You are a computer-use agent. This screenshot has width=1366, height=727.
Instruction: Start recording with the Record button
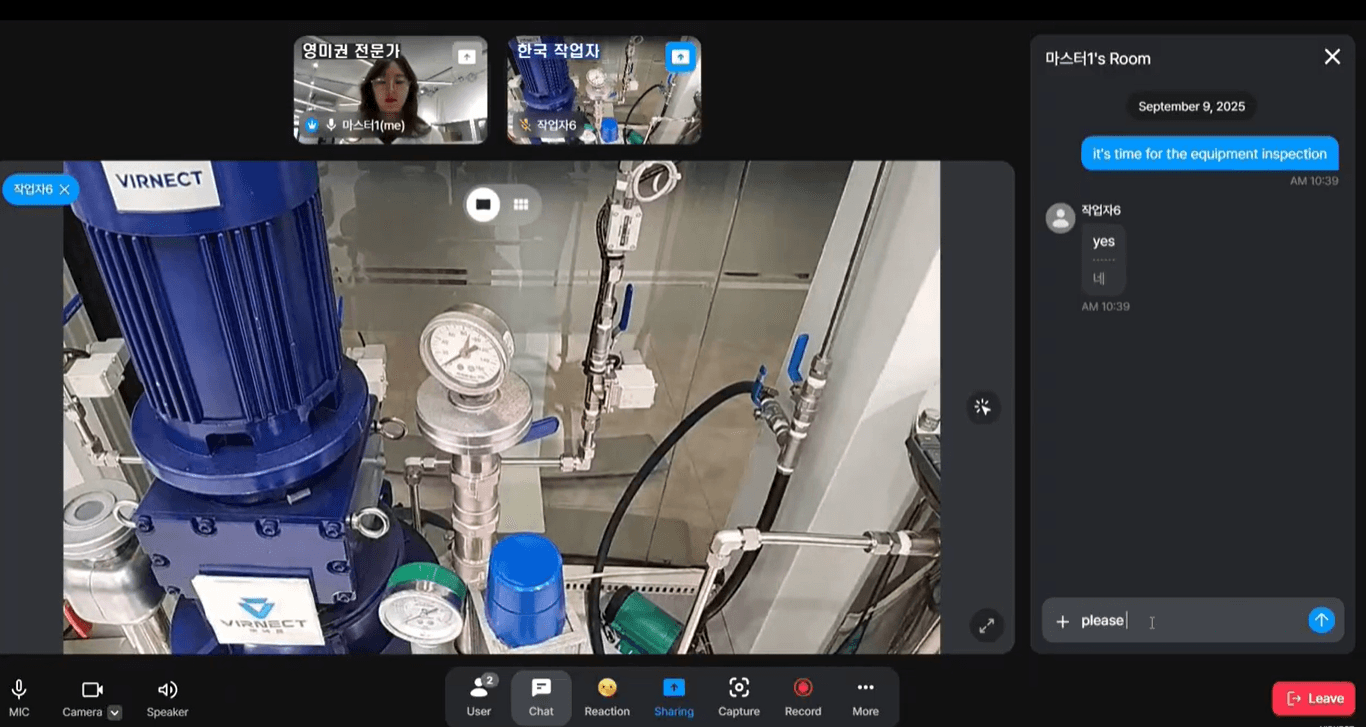pos(802,697)
